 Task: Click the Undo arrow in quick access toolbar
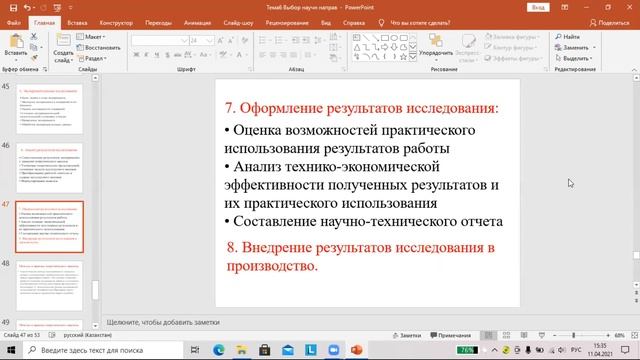[x=27, y=8]
